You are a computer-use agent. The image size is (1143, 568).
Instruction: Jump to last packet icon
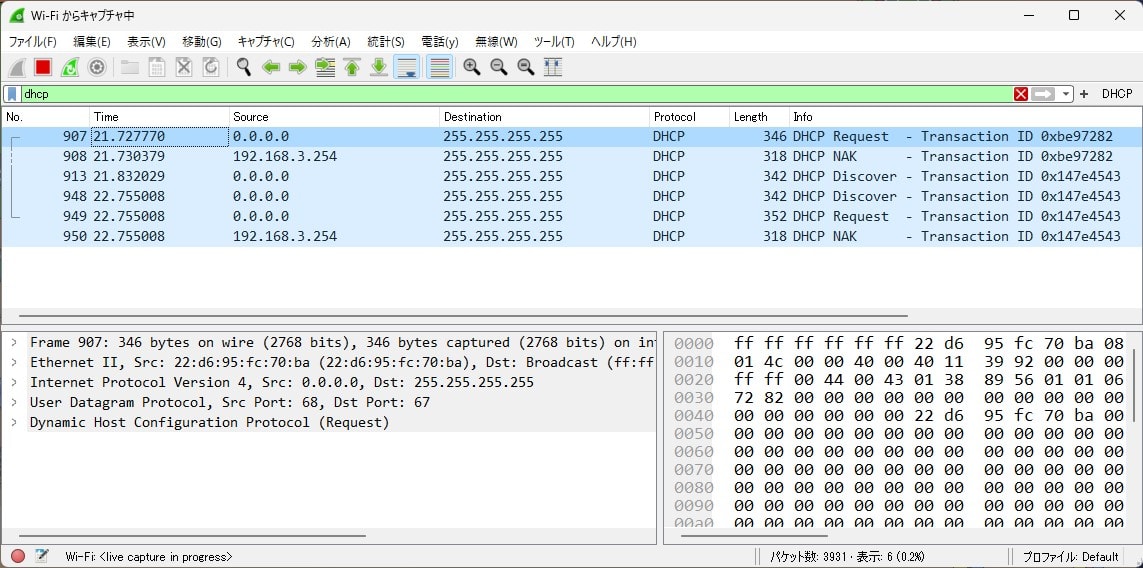[379, 68]
